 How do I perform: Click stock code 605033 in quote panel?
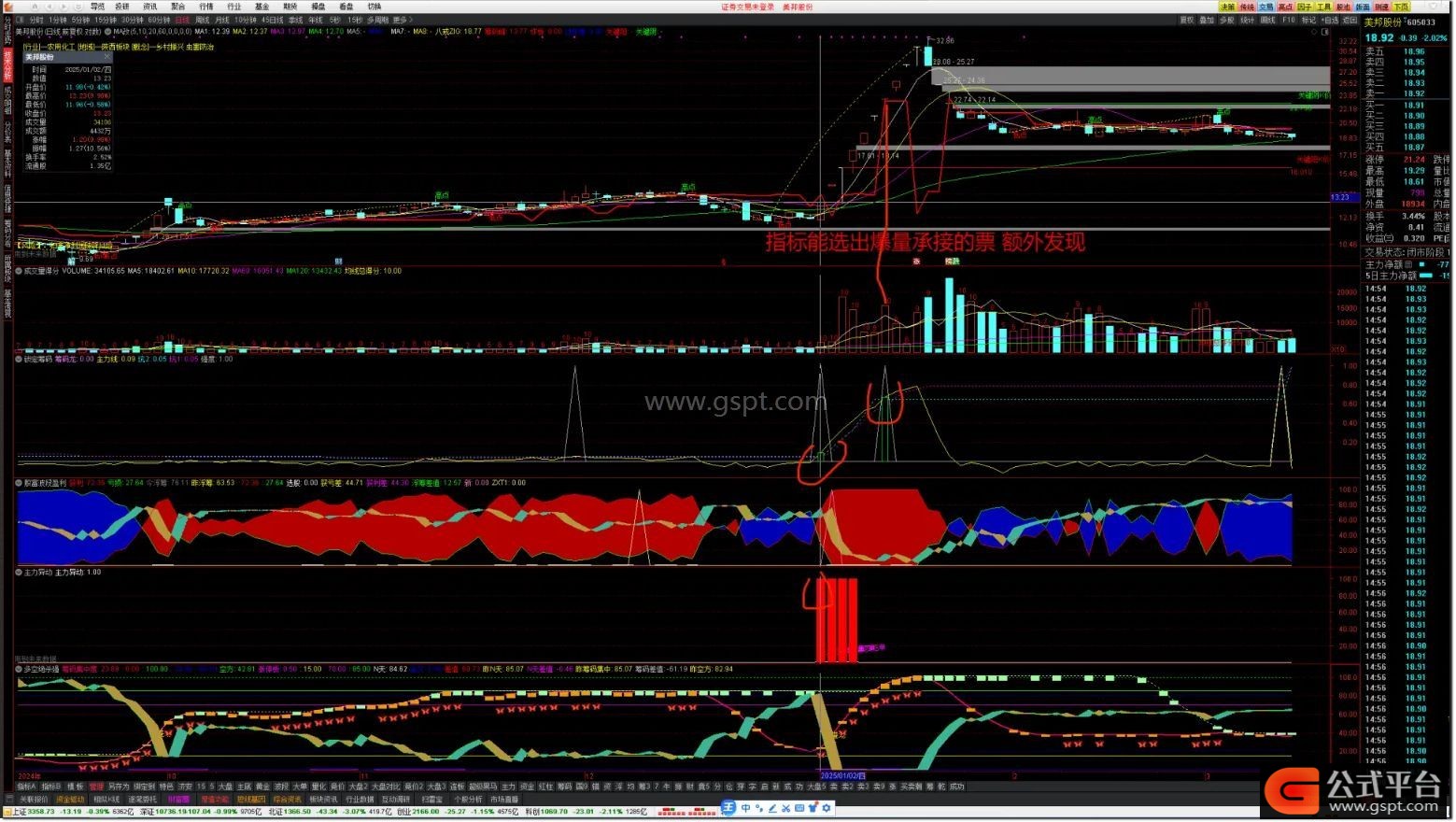click(1421, 22)
